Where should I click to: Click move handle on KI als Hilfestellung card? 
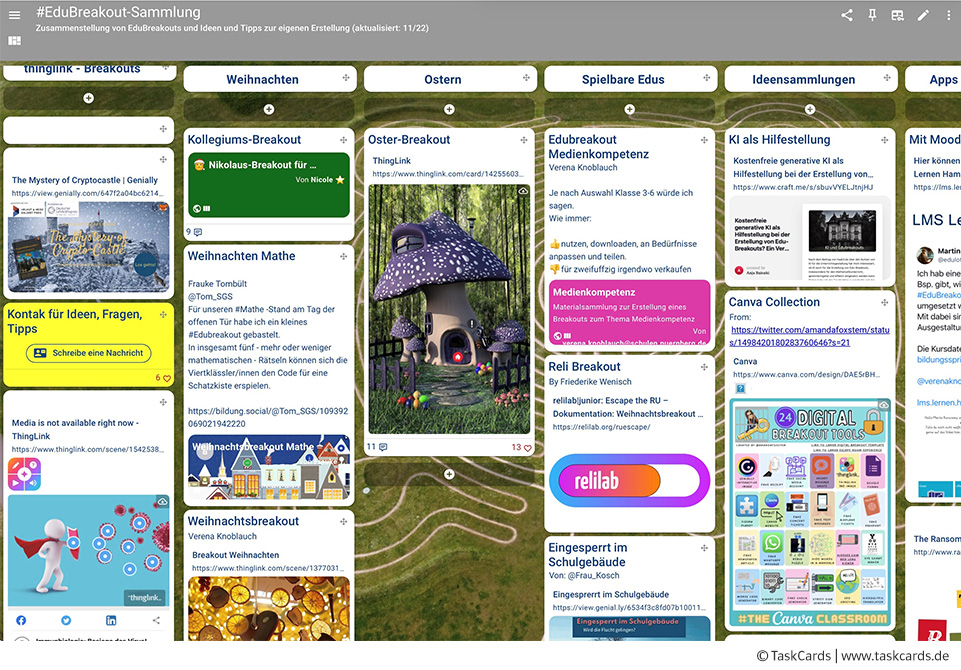[884, 140]
